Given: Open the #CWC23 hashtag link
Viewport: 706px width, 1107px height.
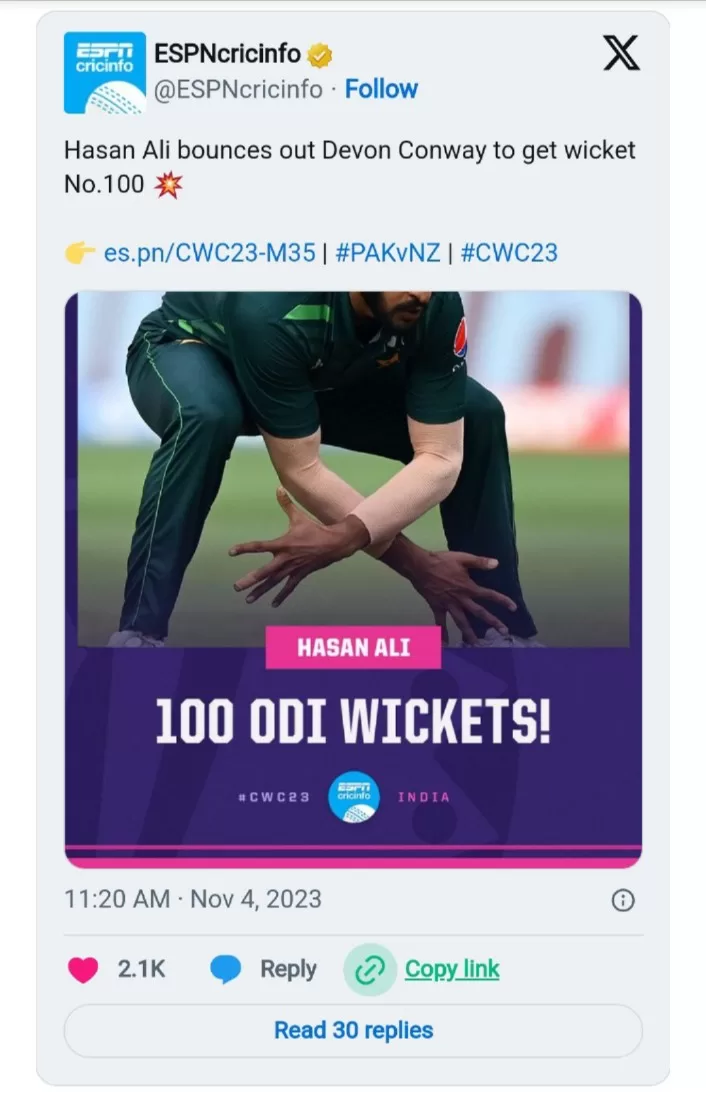Looking at the screenshot, I should pyautogui.click(x=509, y=253).
